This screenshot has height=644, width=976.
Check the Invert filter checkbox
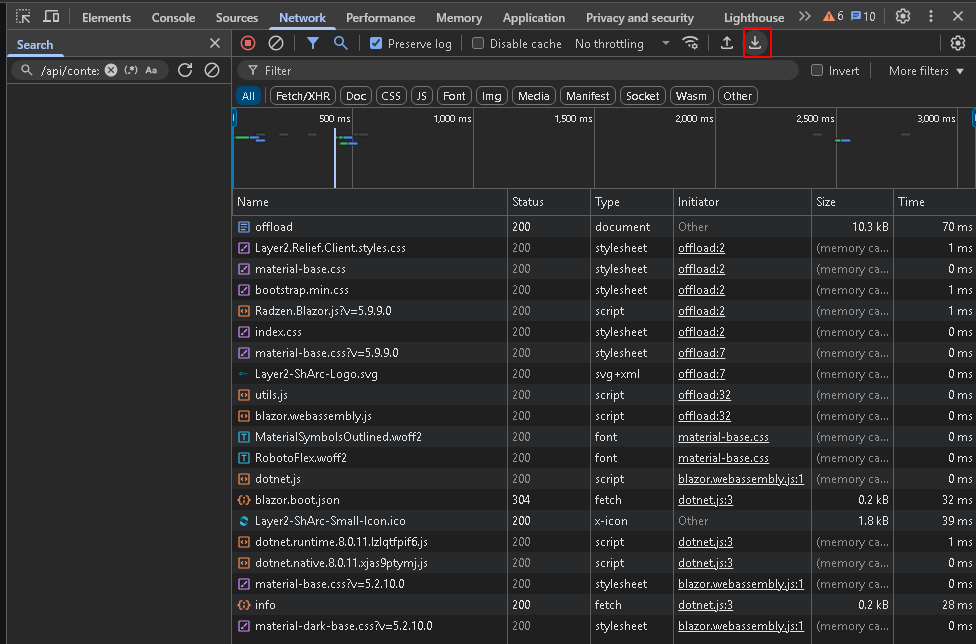pyautogui.click(x=817, y=71)
